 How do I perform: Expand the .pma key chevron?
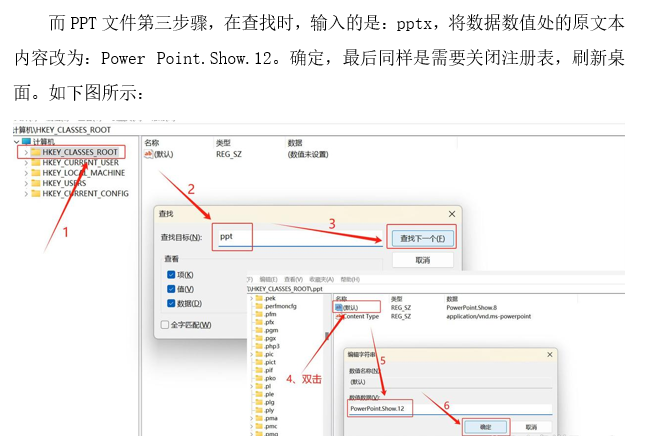[x=252, y=418]
